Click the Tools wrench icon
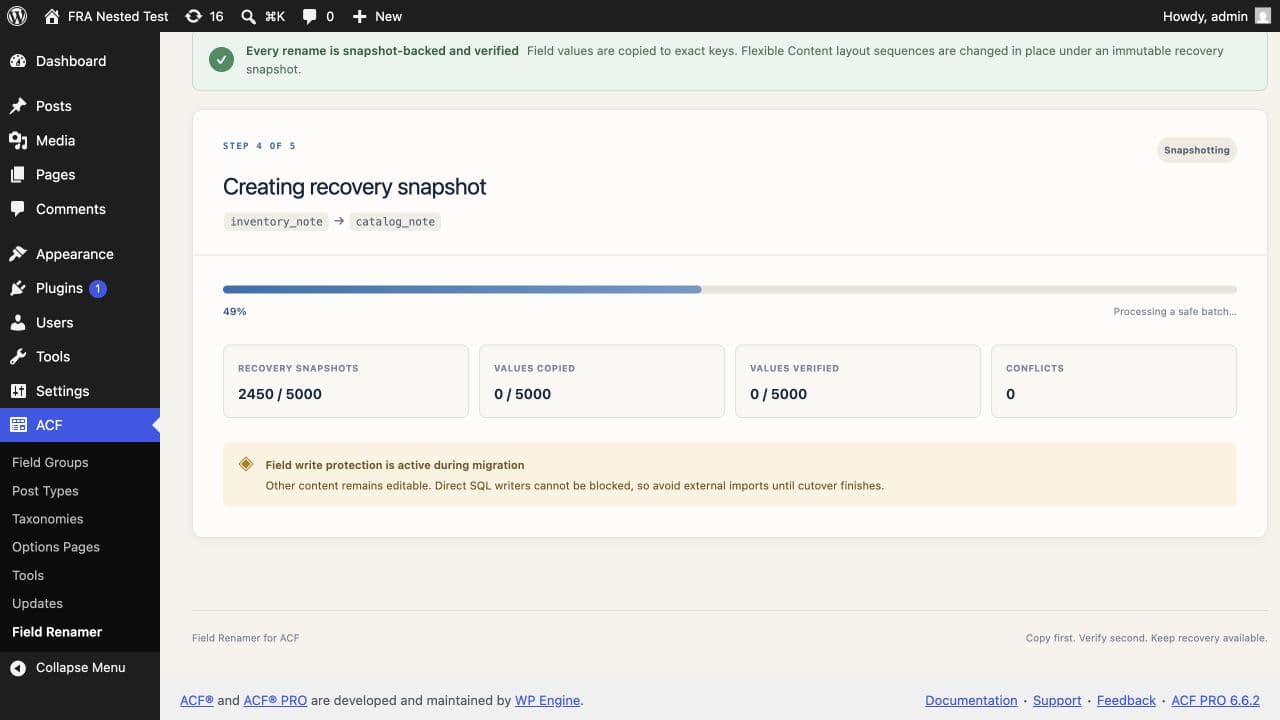 pos(18,357)
